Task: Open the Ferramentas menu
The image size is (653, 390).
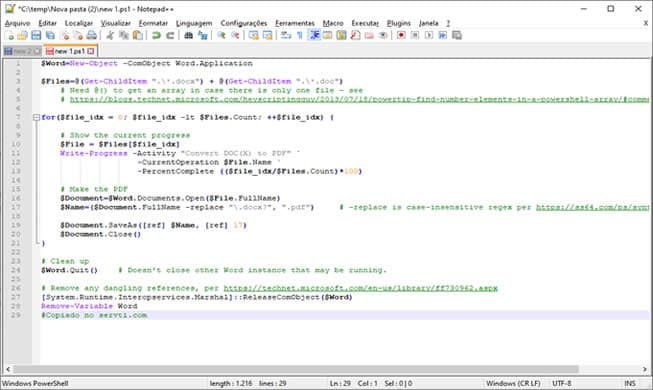Action: point(295,23)
